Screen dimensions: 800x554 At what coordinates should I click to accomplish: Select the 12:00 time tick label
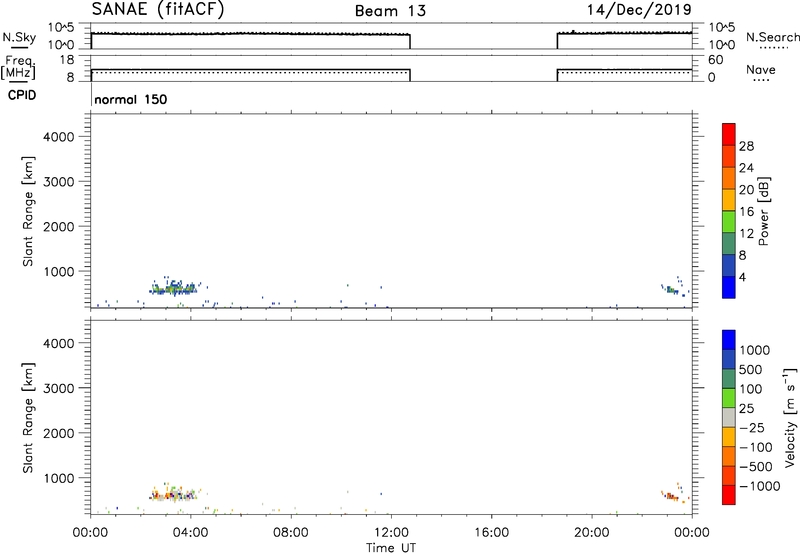[391, 533]
